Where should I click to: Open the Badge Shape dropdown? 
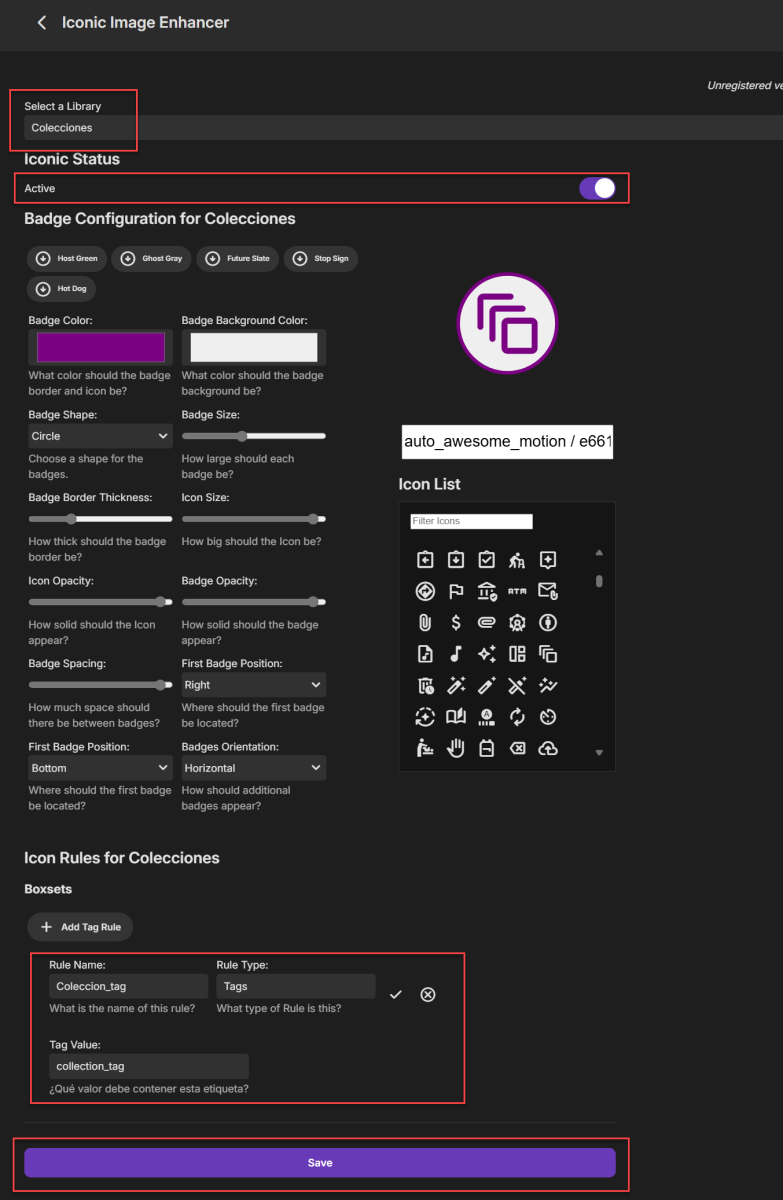click(x=100, y=436)
